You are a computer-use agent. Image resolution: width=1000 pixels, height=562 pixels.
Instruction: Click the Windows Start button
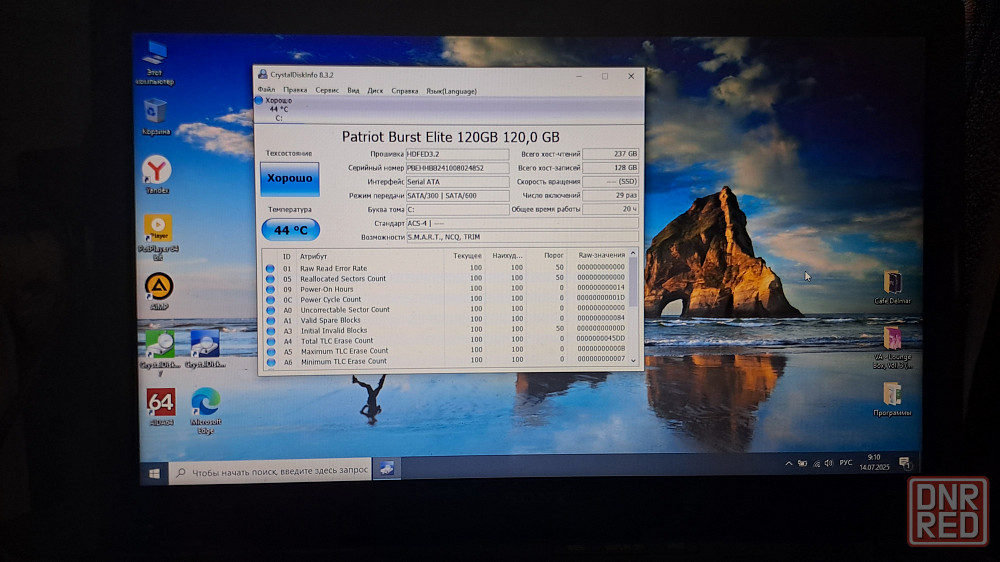coord(154,473)
